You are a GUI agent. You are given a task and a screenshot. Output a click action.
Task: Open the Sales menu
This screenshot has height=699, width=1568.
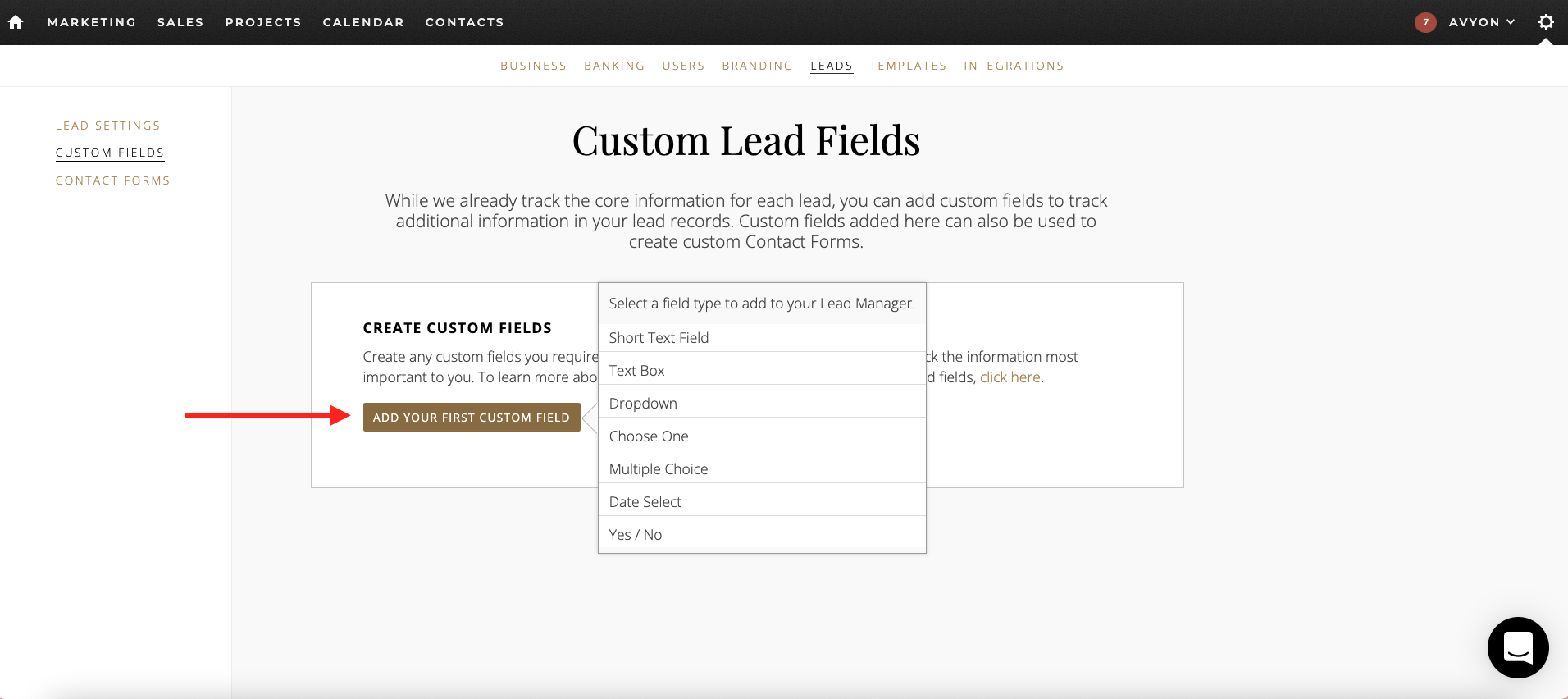[180, 22]
